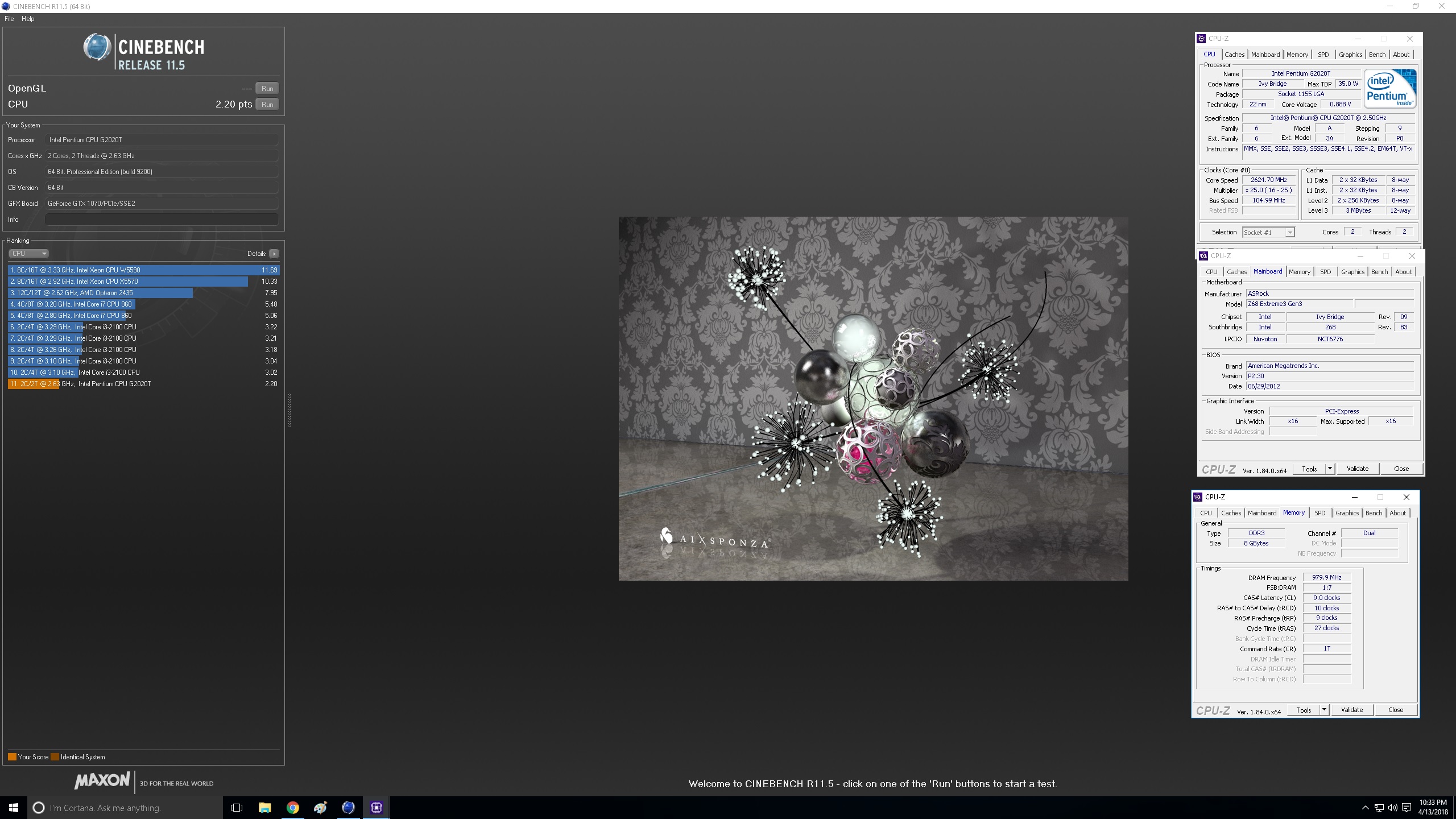Select Xeon X5570 ranking row
Image resolution: width=1456 pixels, height=819 pixels.
(x=143, y=282)
